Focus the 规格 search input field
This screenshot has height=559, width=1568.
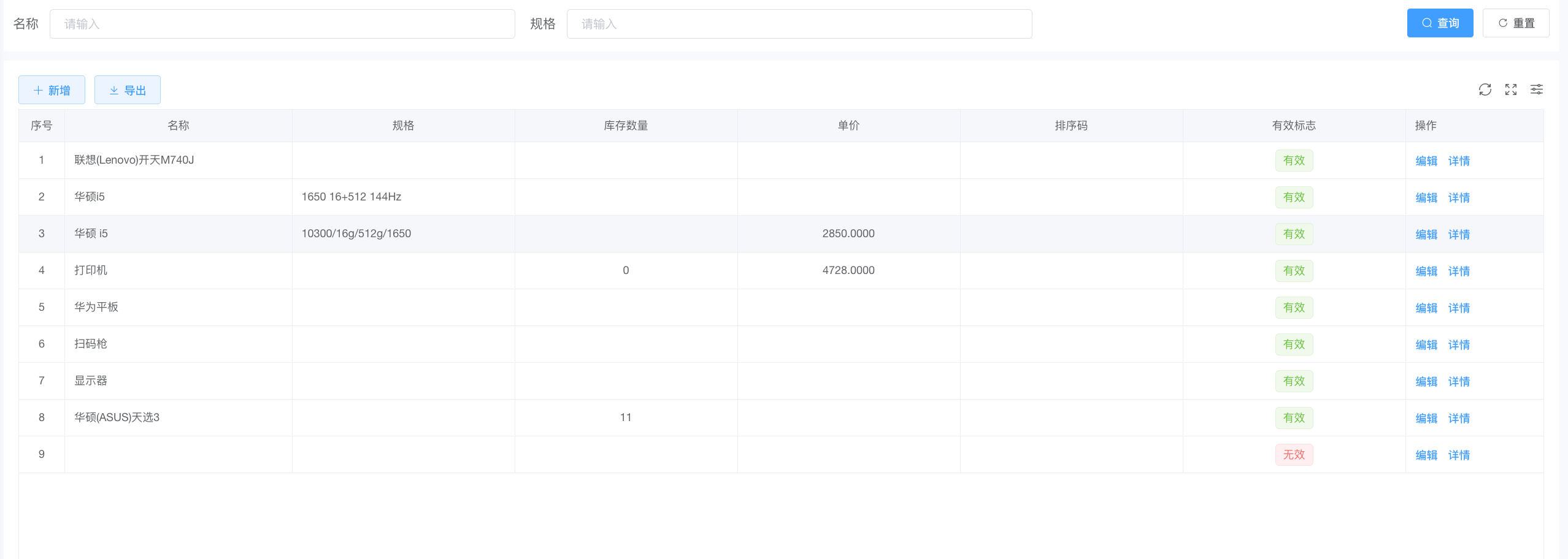tap(799, 24)
